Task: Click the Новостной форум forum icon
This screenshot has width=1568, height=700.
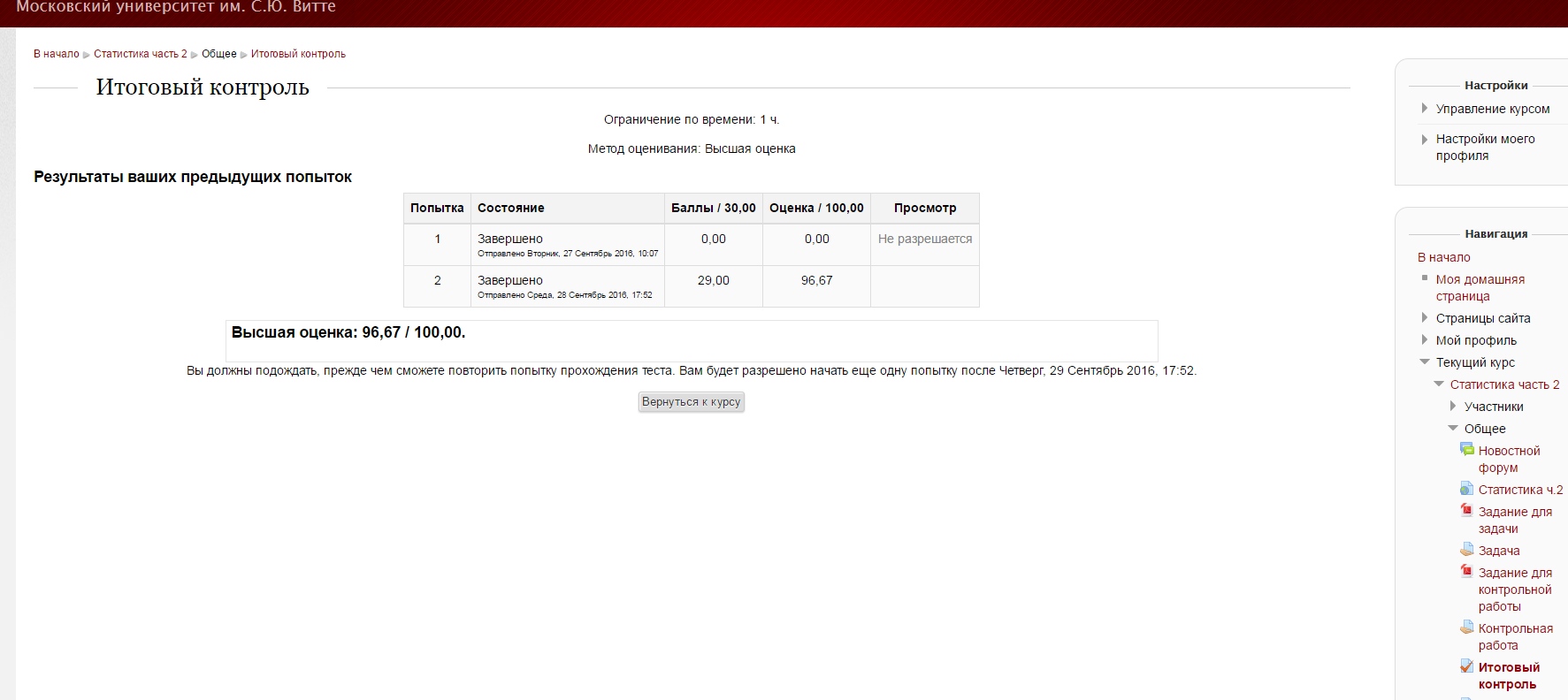Action: click(1467, 450)
